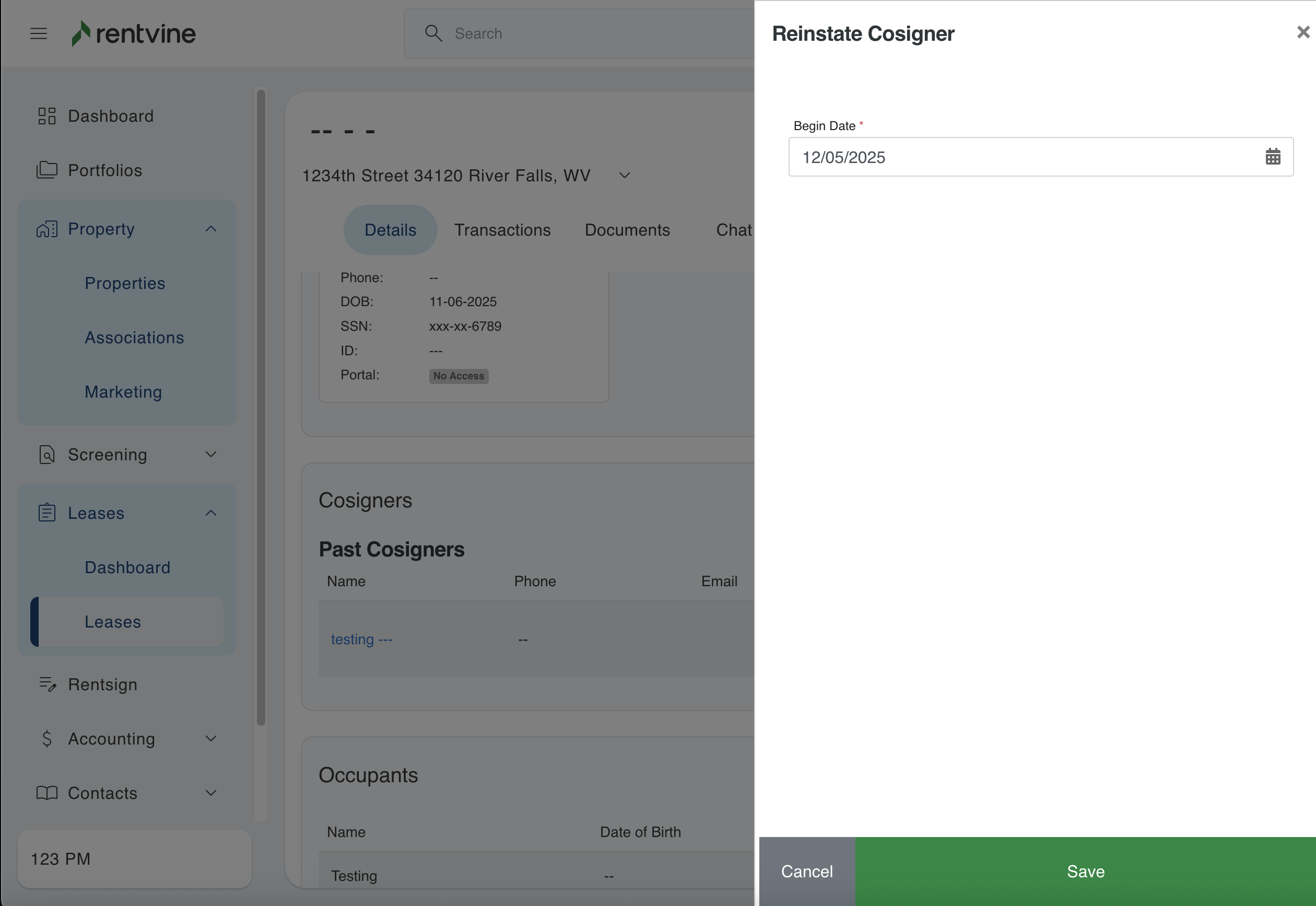Click the Dashboard grid icon in sidebar

coord(46,116)
